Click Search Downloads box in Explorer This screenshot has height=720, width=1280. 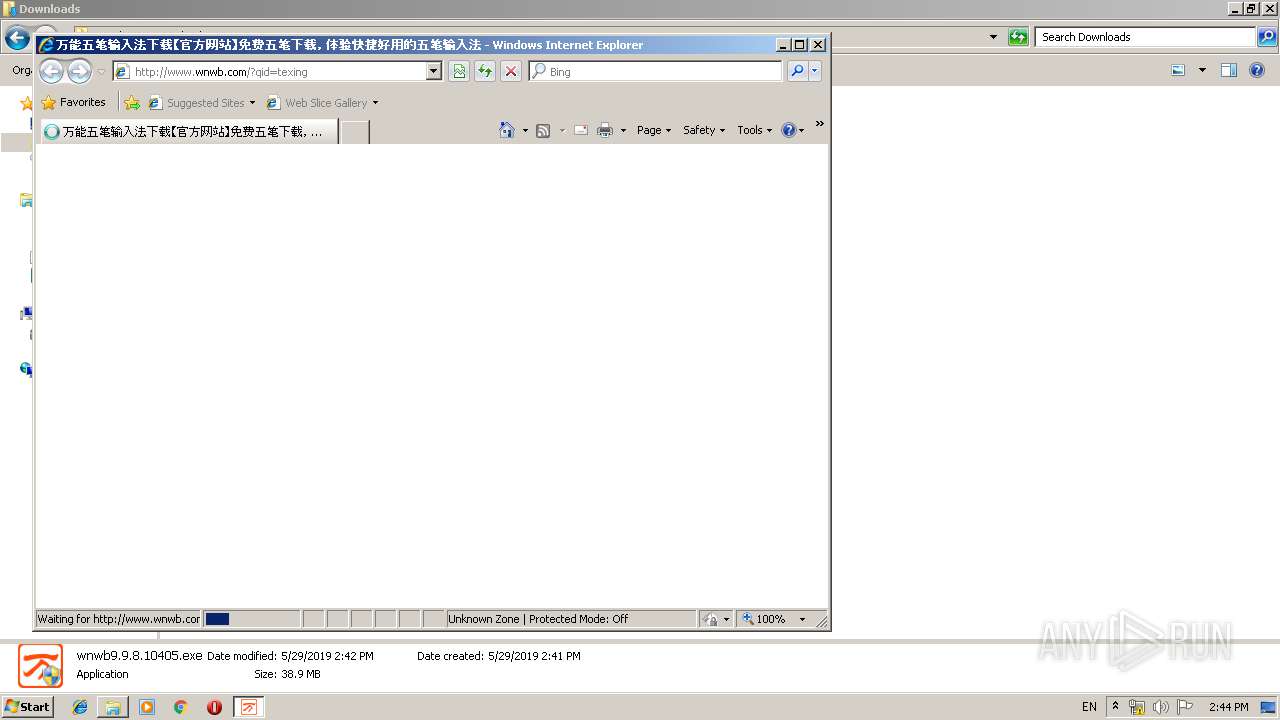1145,37
